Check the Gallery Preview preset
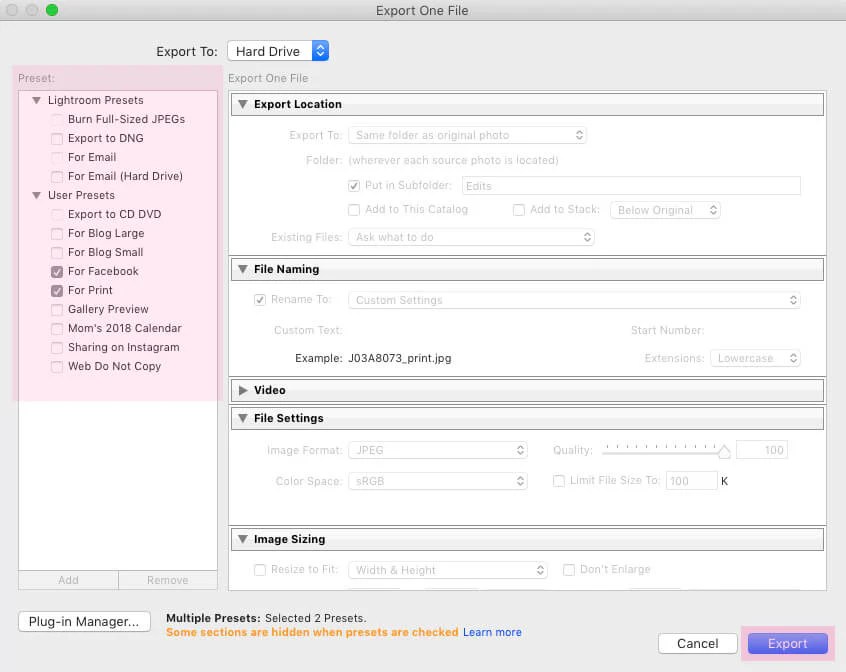The width and height of the screenshot is (846, 672). (57, 310)
